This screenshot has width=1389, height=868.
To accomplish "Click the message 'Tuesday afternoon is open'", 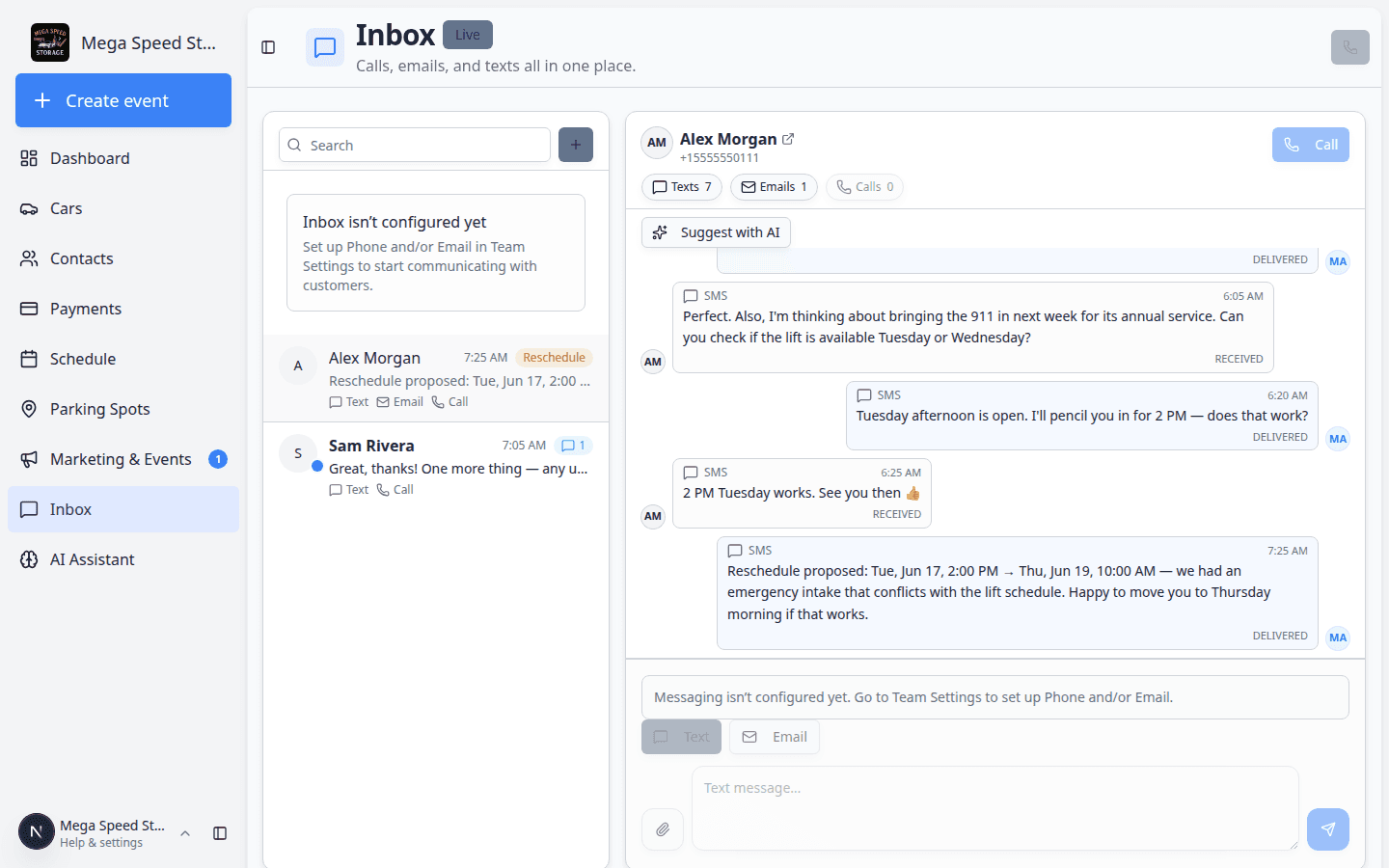I will point(1082,416).
